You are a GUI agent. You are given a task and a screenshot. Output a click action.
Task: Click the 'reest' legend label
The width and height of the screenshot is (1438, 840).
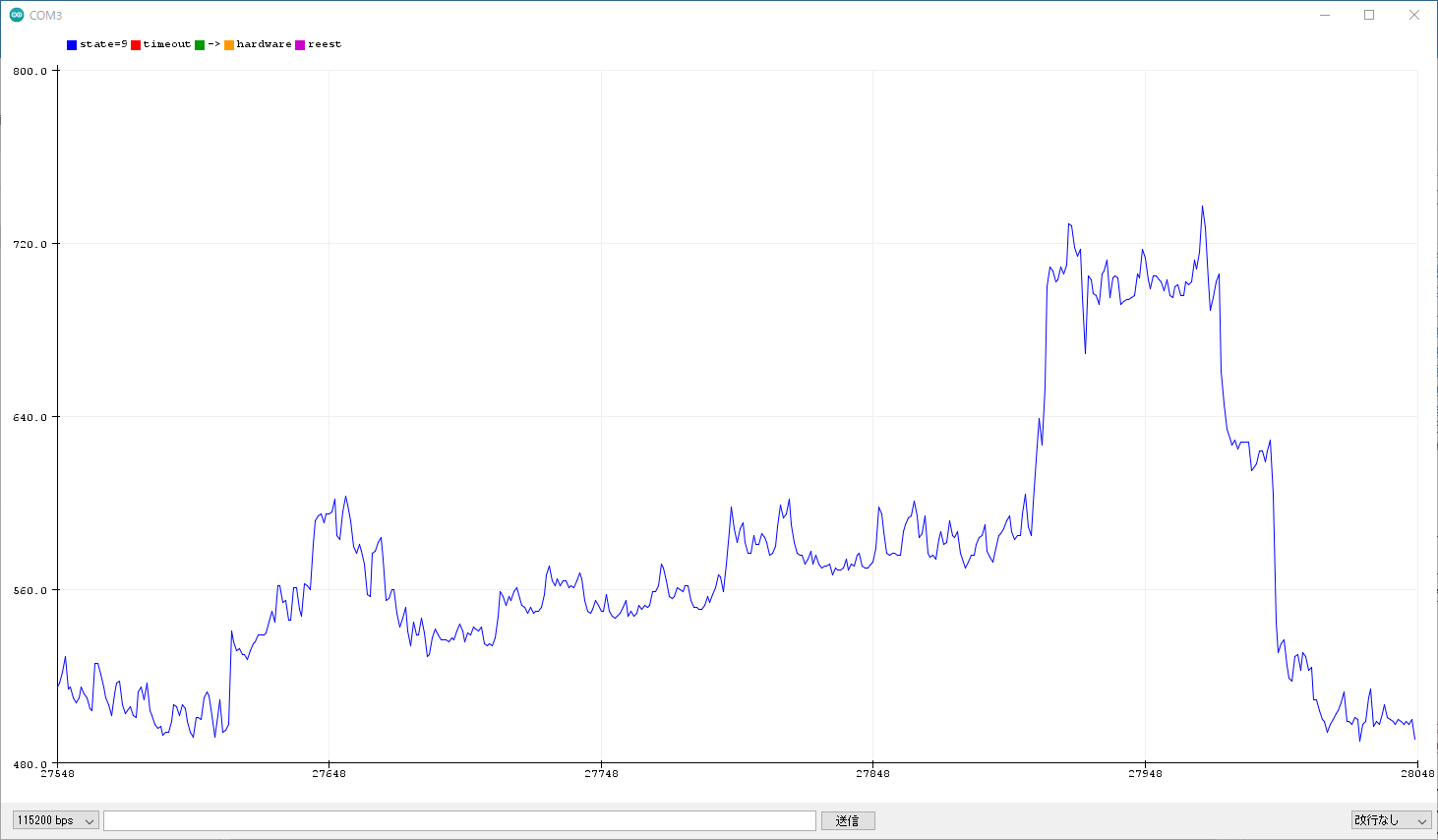pyautogui.click(x=325, y=44)
